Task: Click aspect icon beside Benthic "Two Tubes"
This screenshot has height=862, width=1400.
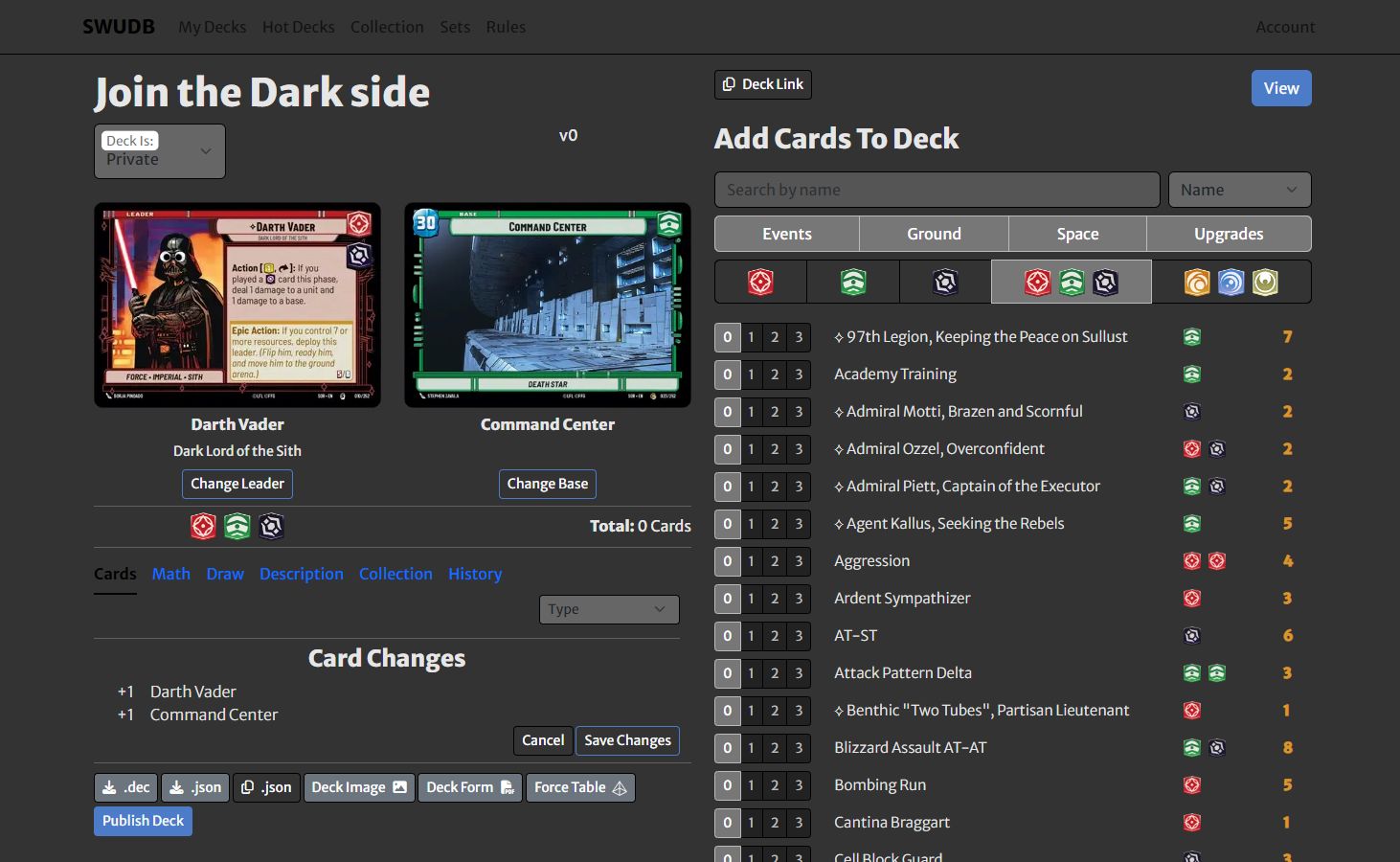Action: (1191, 711)
